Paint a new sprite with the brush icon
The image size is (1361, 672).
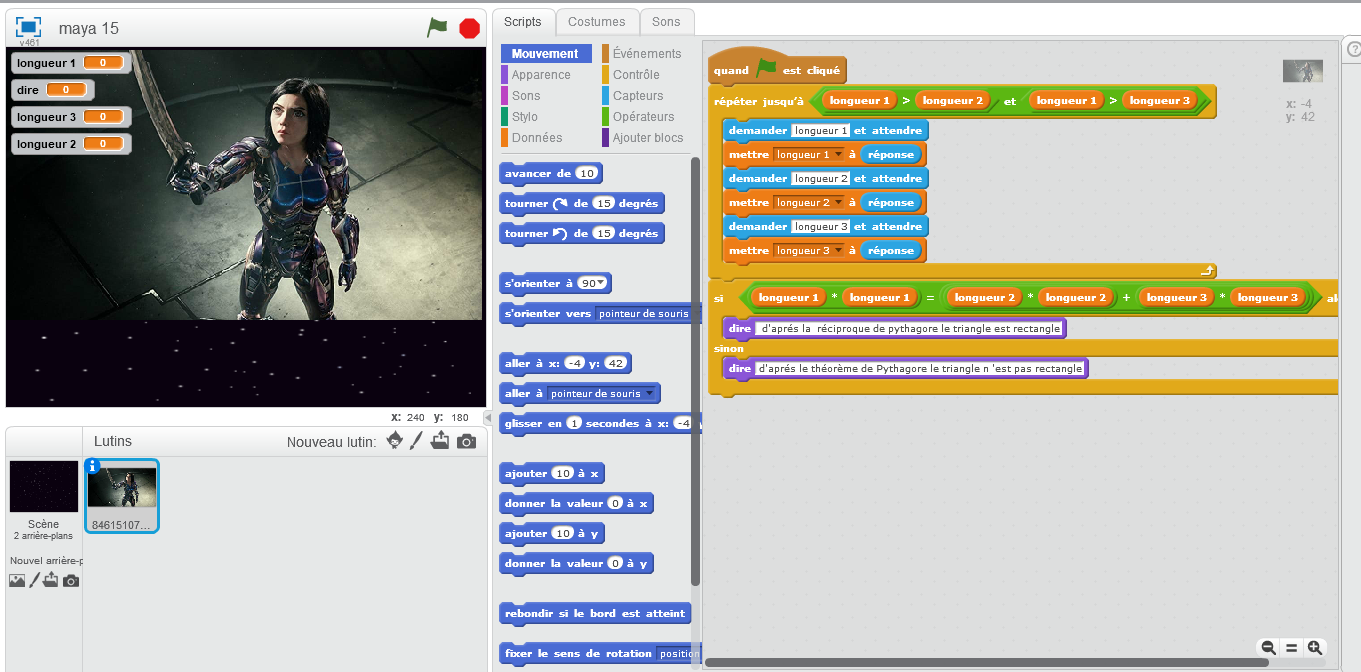pos(417,441)
